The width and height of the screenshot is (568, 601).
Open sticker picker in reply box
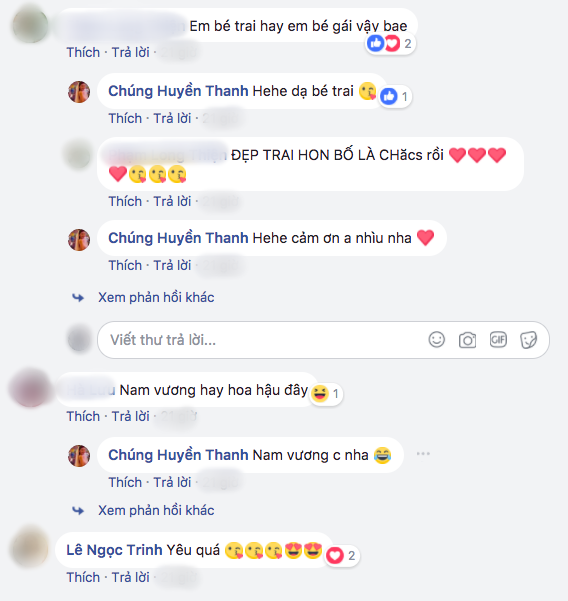pyautogui.click(x=529, y=340)
